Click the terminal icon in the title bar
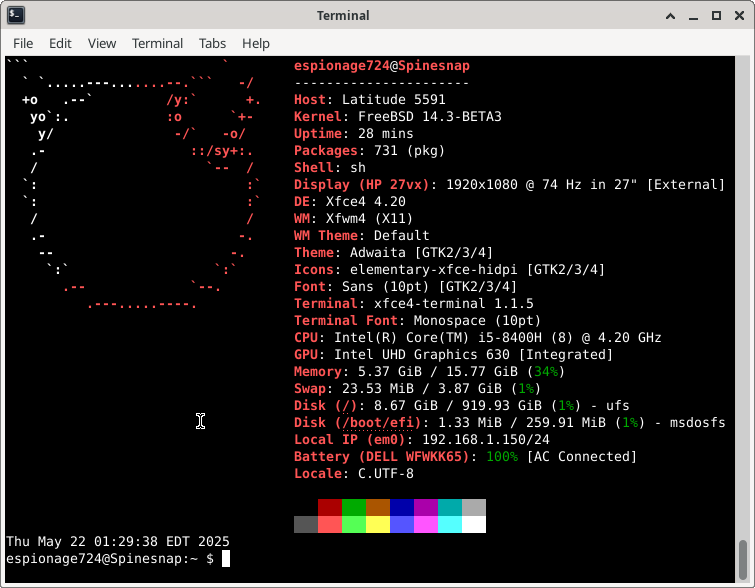755x588 pixels. click(x=15, y=16)
